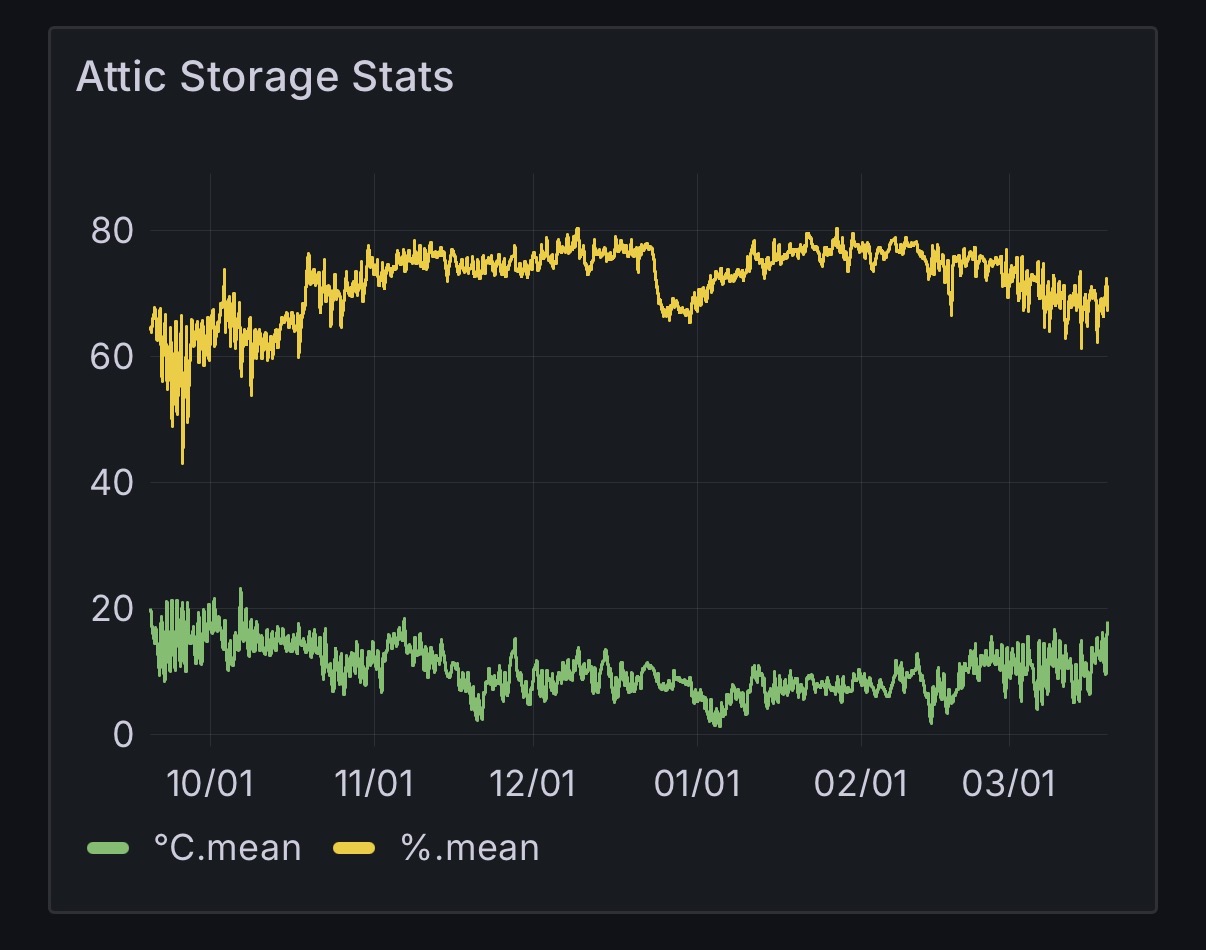Click the Attic Storage Stats panel title
Viewport: 1206px width, 950px height.
[265, 78]
